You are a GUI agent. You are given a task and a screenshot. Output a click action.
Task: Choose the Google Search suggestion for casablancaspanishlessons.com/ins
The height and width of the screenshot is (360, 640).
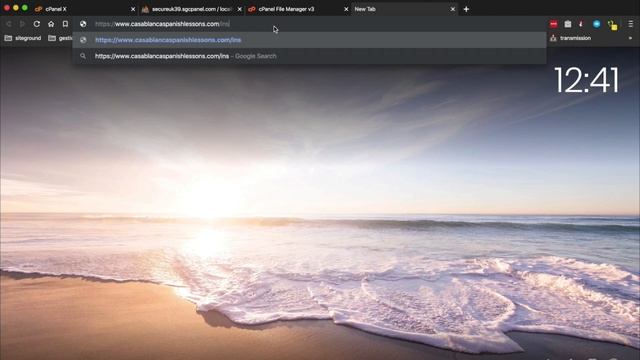pyautogui.click(x=309, y=56)
